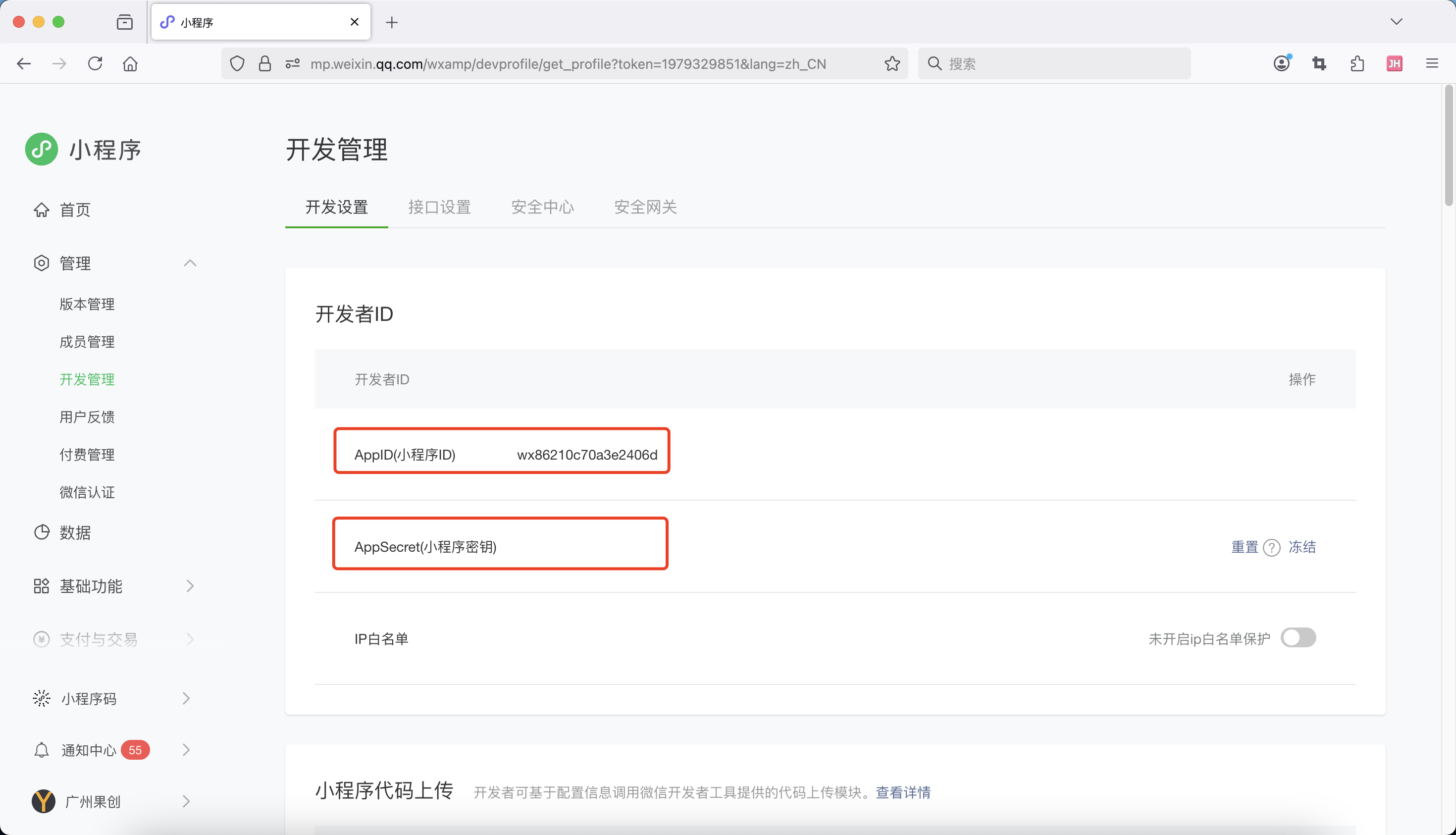1456x835 pixels.
Task: Click the bookmark star icon in the address bar
Action: pyautogui.click(x=892, y=64)
